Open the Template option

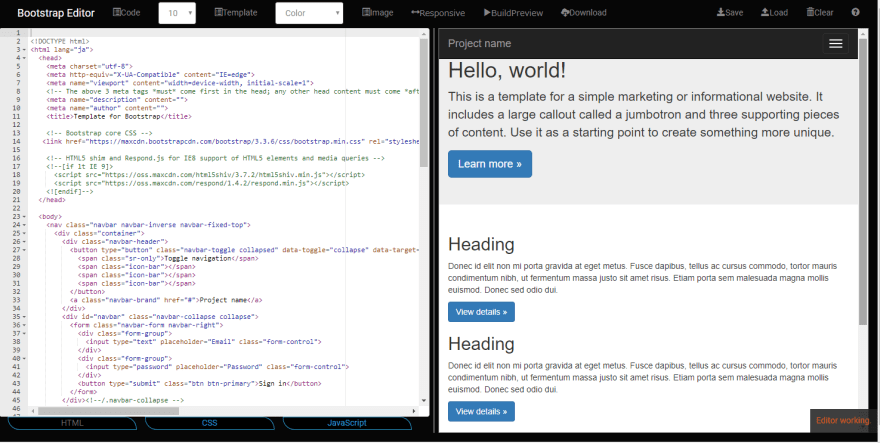click(236, 12)
